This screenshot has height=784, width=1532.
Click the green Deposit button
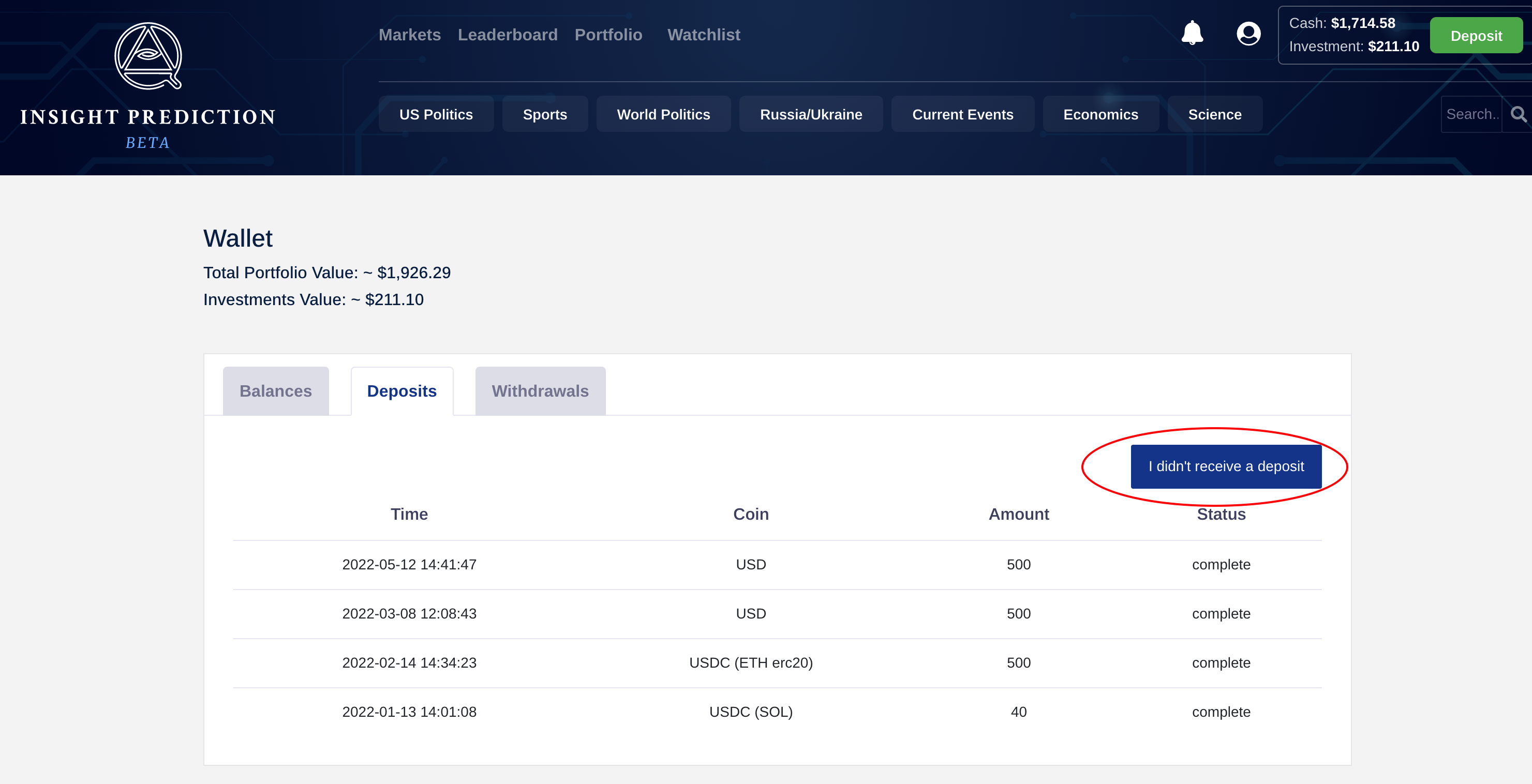(1476, 36)
